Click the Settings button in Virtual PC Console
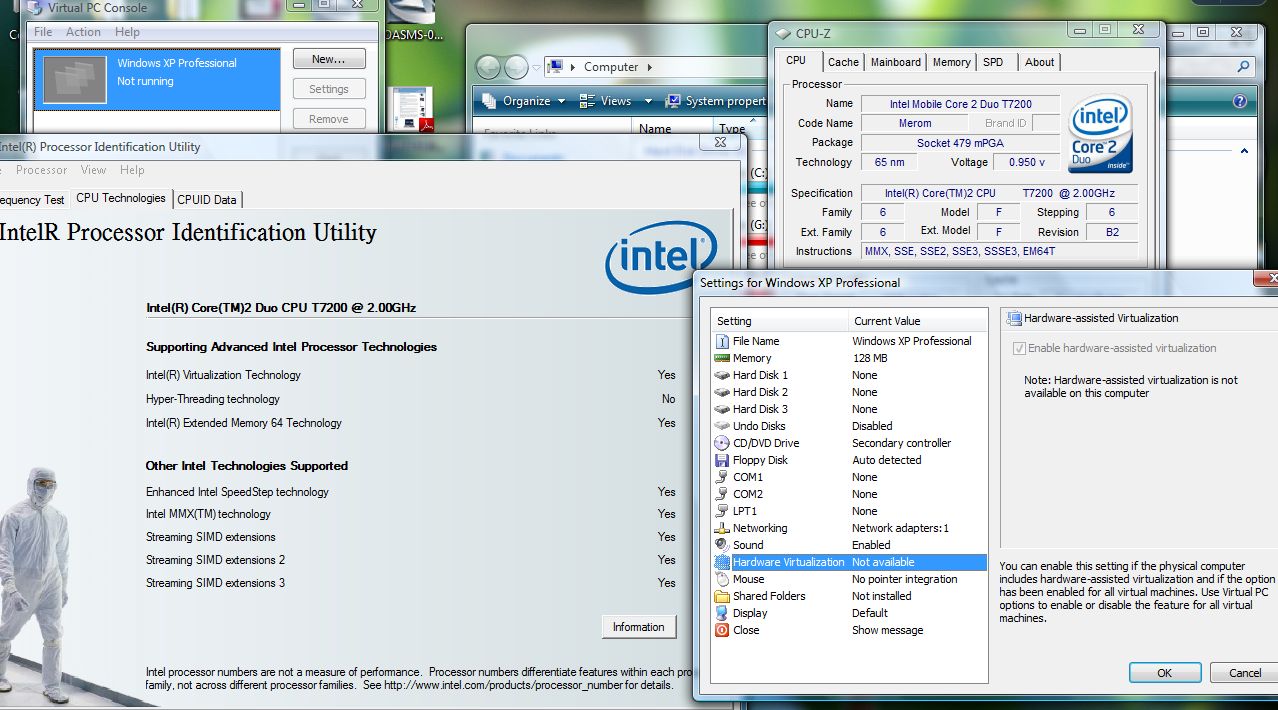 [x=329, y=89]
